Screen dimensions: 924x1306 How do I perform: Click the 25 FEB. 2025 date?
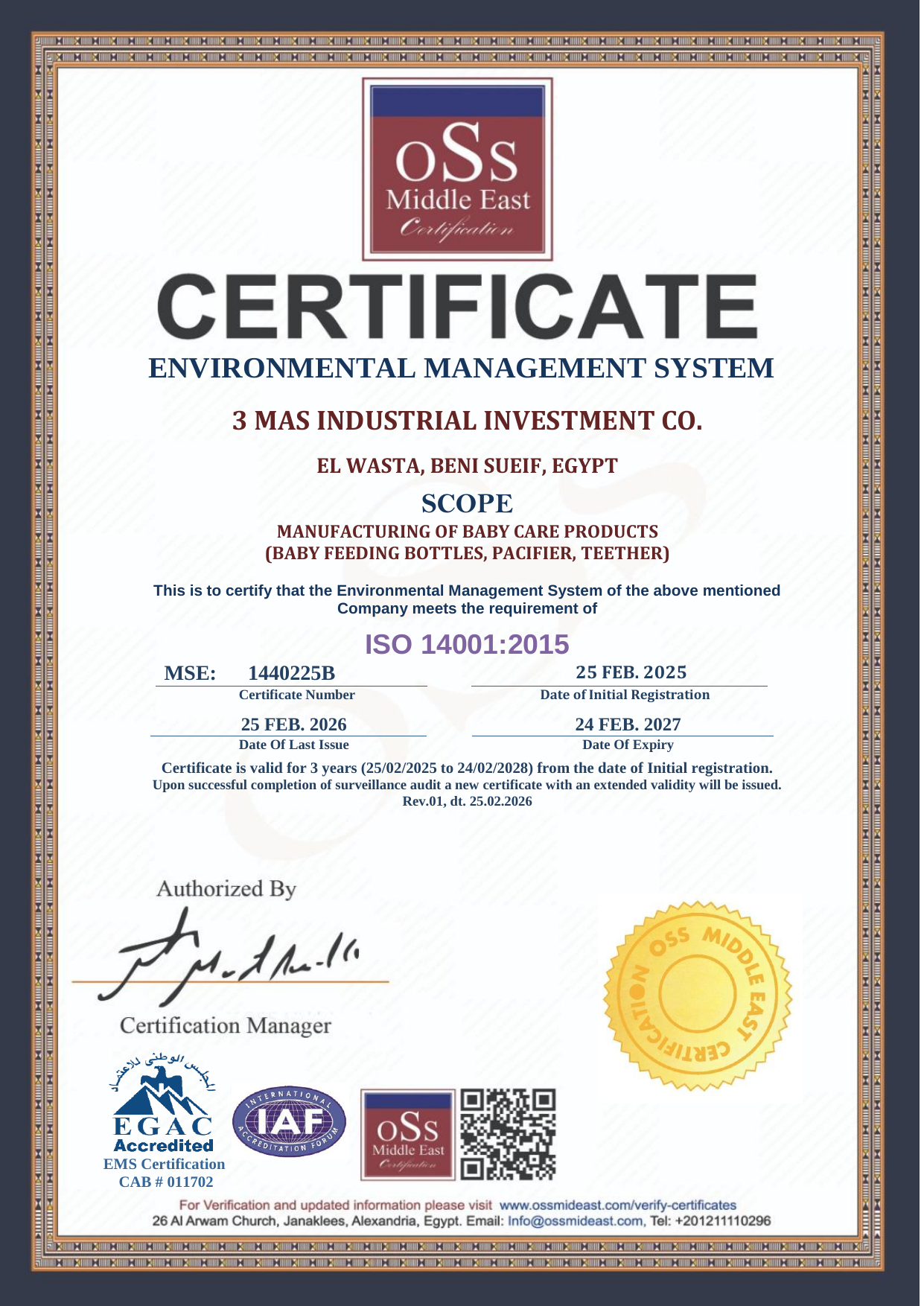click(x=631, y=672)
